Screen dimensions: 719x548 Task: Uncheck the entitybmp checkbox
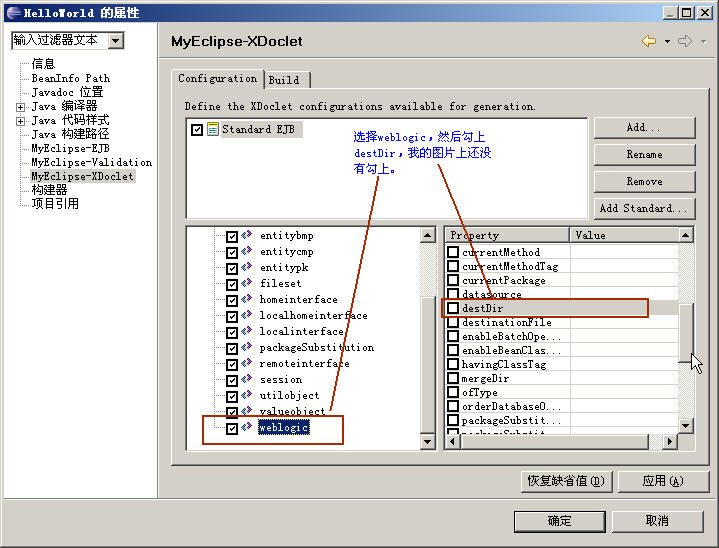232,237
